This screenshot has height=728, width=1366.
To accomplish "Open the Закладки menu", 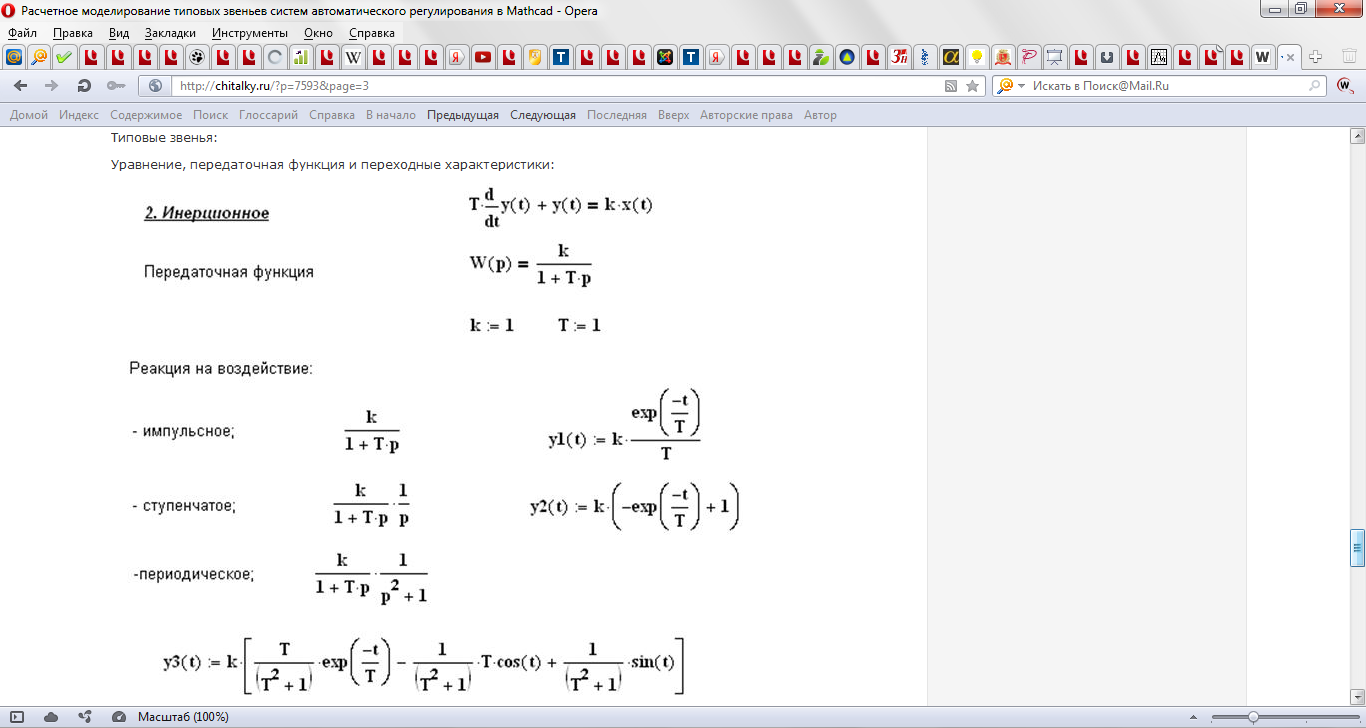I will (170, 33).
